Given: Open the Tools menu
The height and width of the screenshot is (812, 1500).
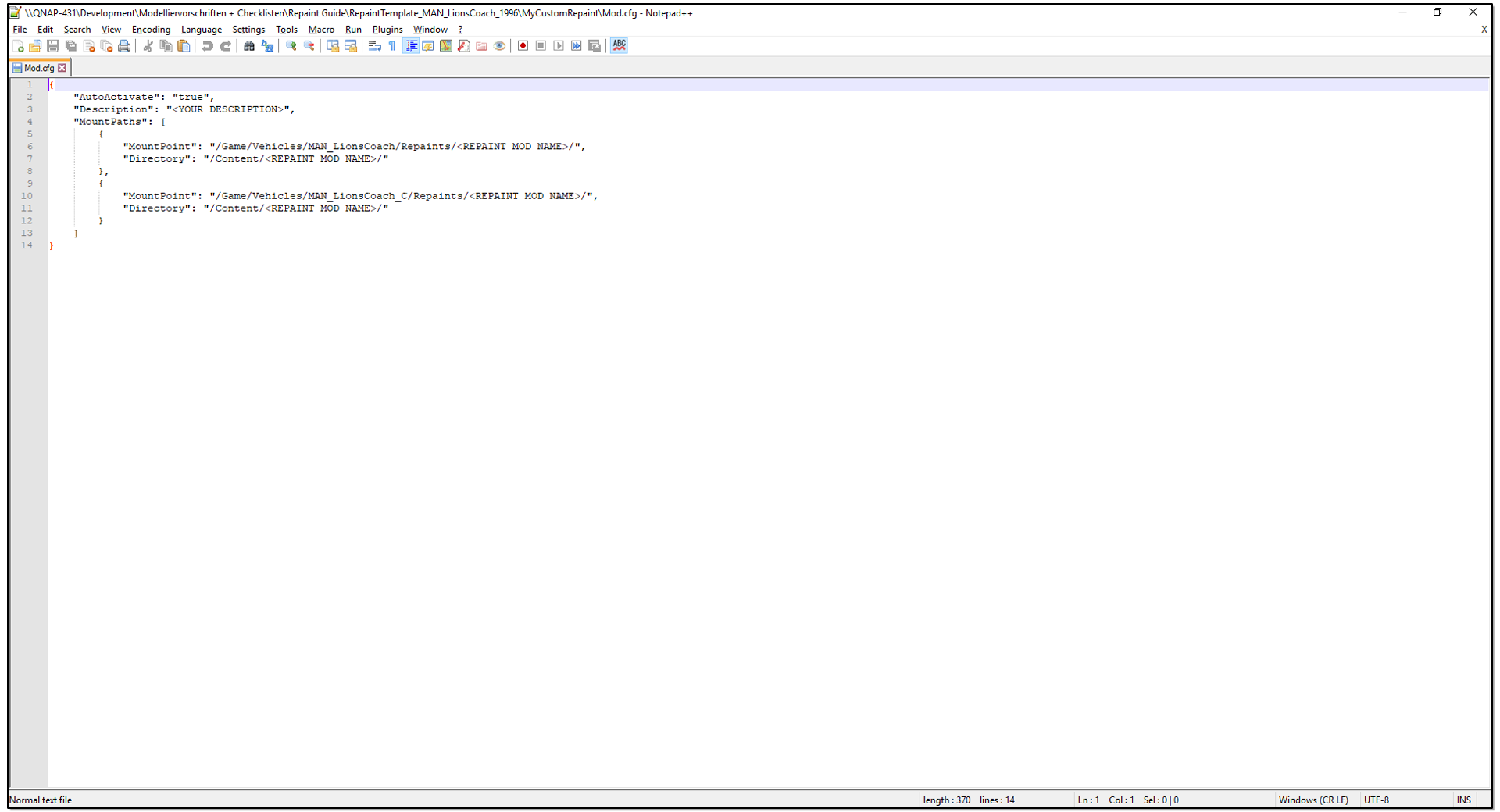Looking at the screenshot, I should pos(287,30).
